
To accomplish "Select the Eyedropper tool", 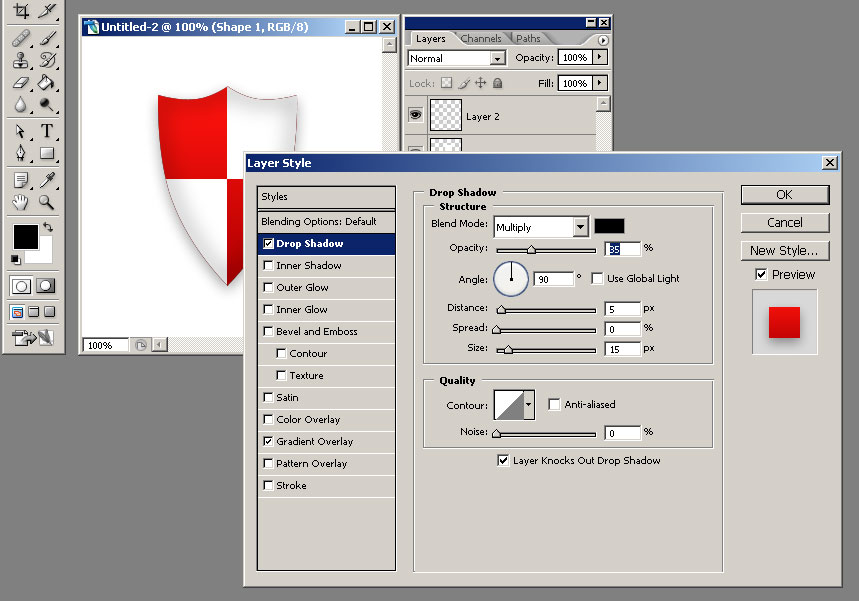I will pos(47,180).
